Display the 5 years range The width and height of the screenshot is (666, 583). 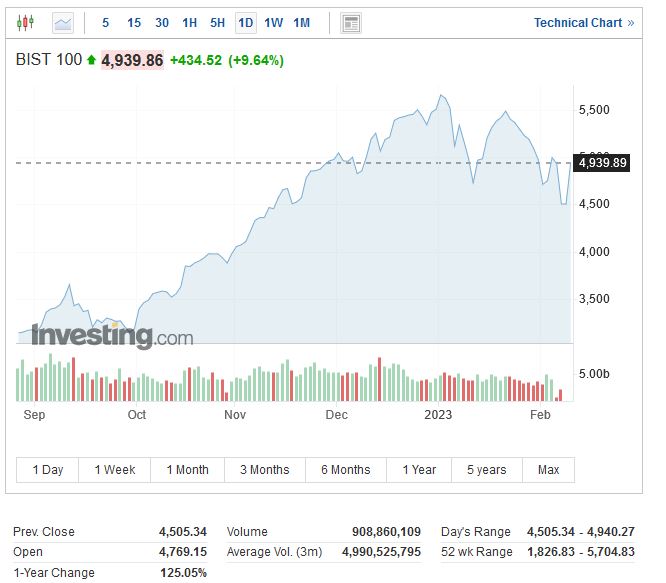(x=486, y=470)
